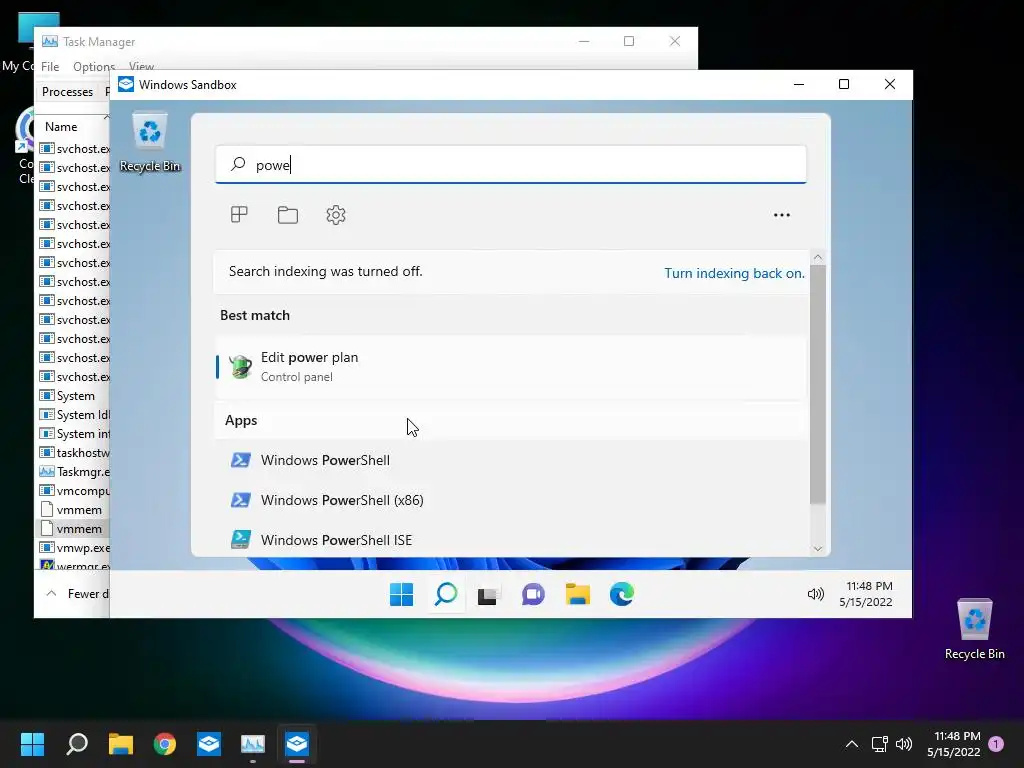Select the Taskmgr.exe process row
This screenshot has width=1024, height=768.
click(x=72, y=472)
